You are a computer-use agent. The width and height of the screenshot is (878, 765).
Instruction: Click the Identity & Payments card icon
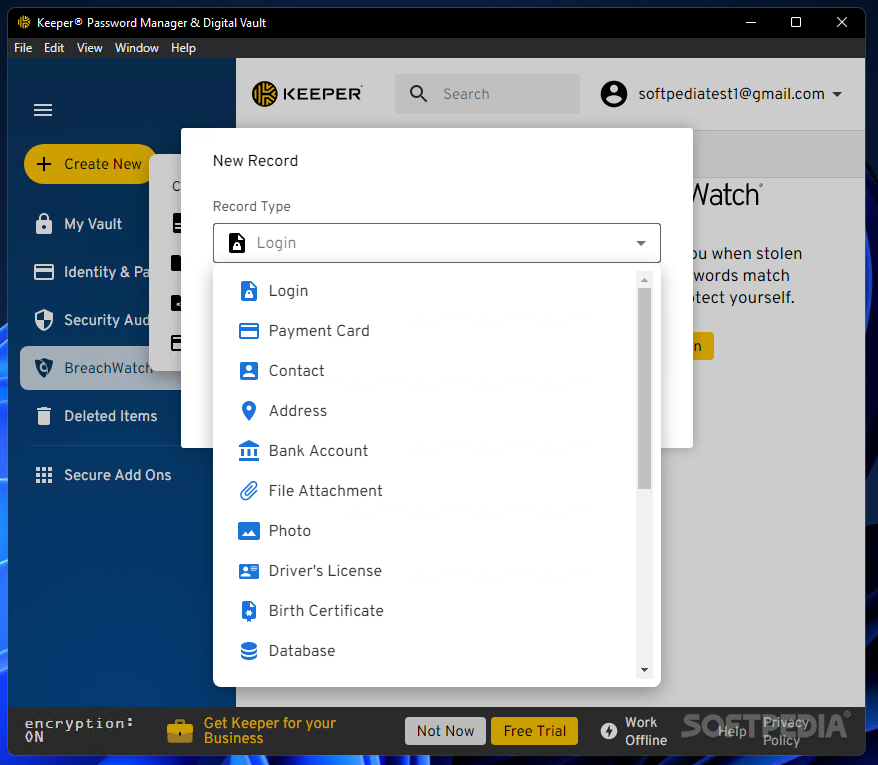pyautogui.click(x=44, y=272)
